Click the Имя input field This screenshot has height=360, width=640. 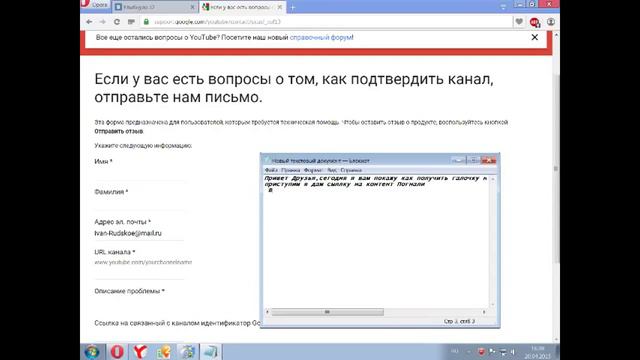pyautogui.click(x=141, y=174)
